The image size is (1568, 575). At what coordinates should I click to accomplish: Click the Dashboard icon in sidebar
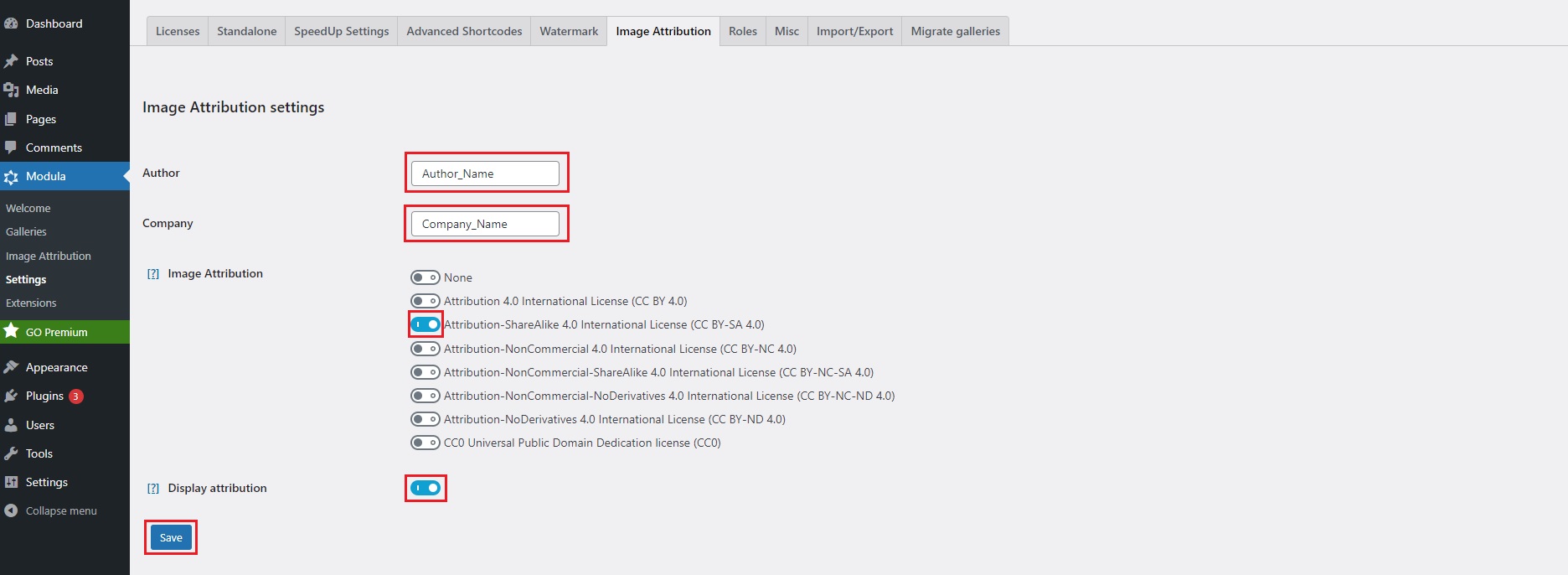(11, 23)
